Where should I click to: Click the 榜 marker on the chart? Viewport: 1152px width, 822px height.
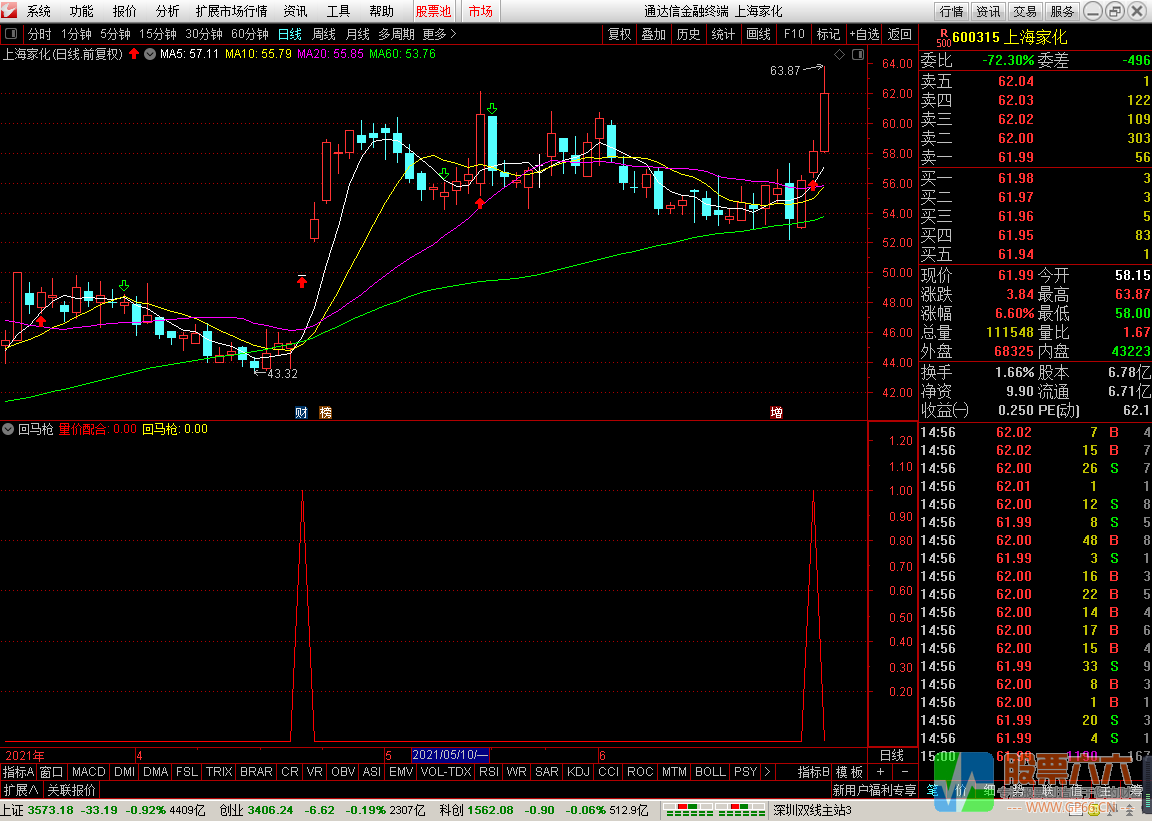coord(325,413)
